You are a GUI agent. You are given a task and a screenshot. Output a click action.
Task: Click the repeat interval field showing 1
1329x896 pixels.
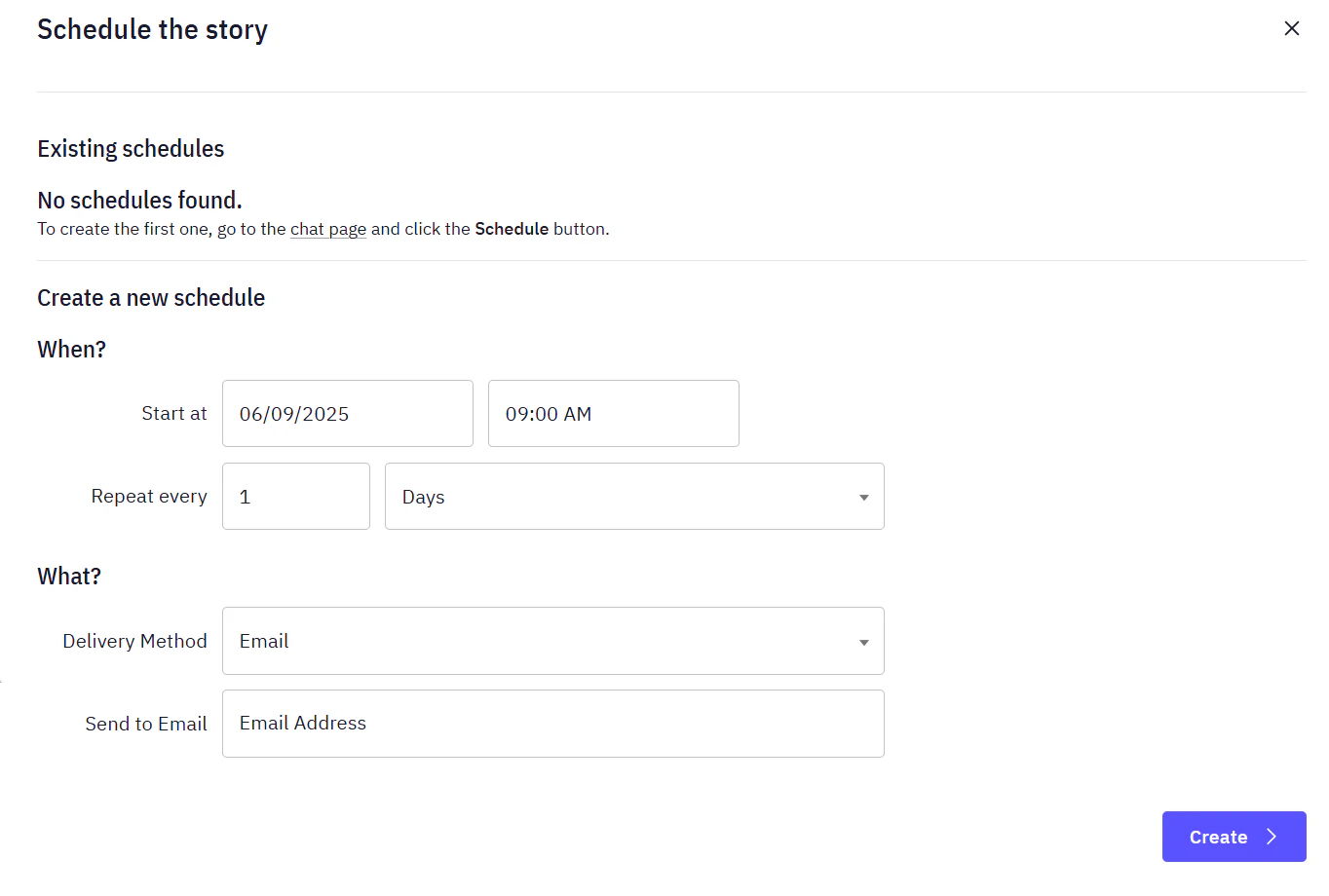click(295, 496)
